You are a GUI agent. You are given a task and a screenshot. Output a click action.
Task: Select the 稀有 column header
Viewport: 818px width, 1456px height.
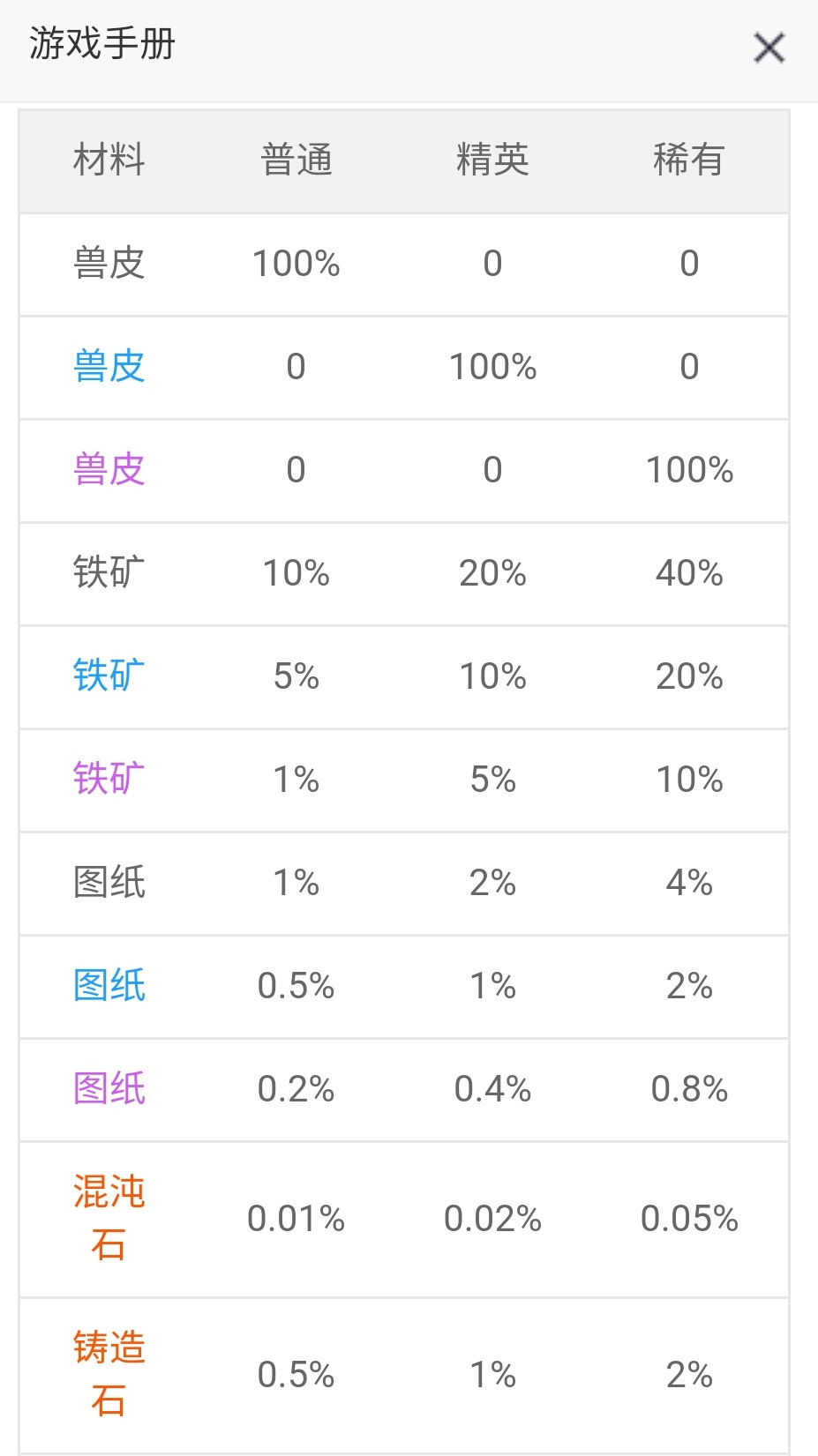[689, 161]
